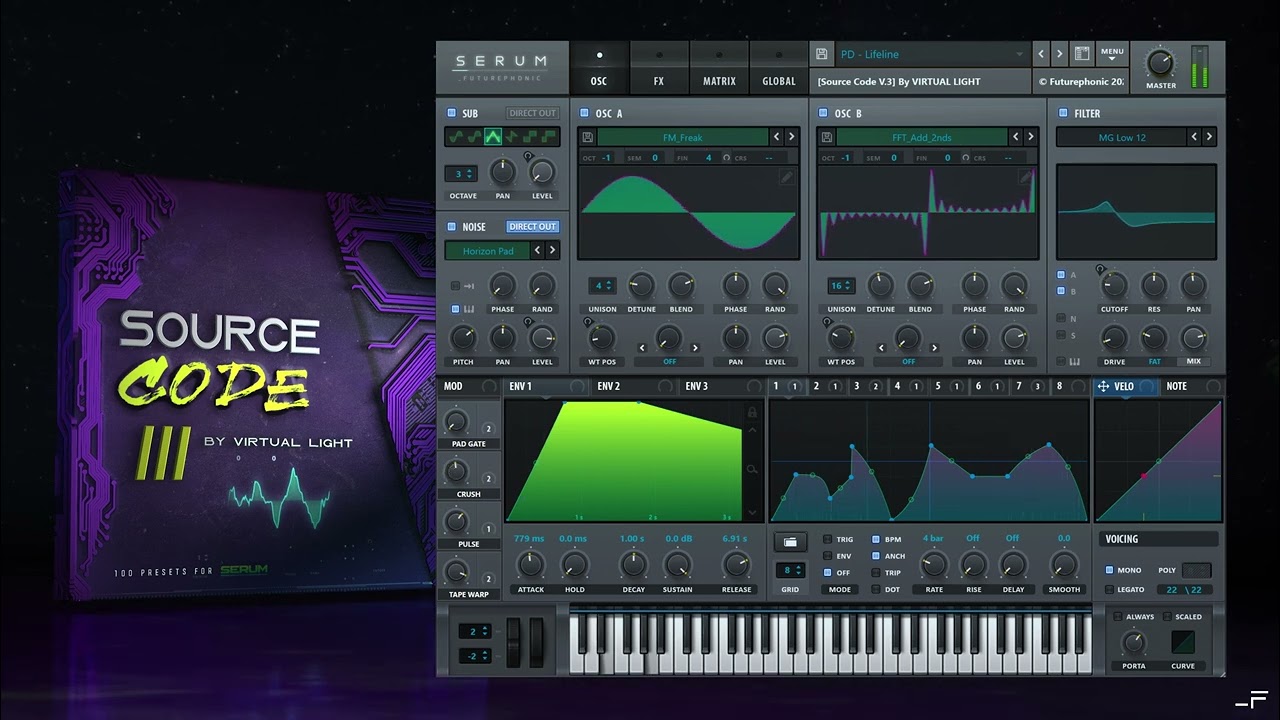
Task: Click OSC A wavetable save disk icon
Action: tap(587, 137)
